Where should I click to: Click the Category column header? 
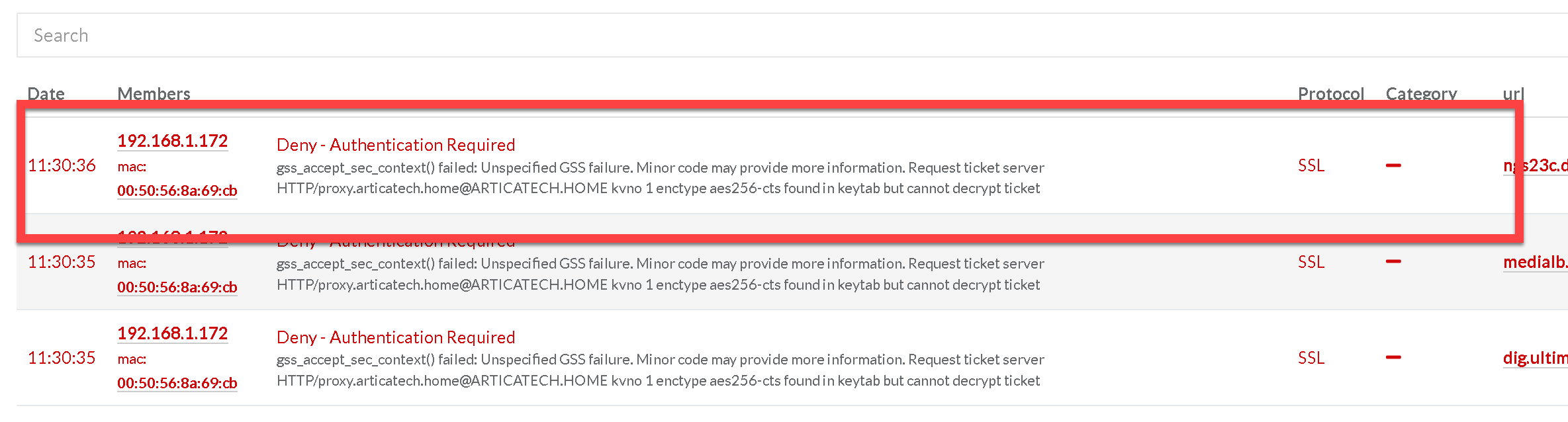[1421, 93]
